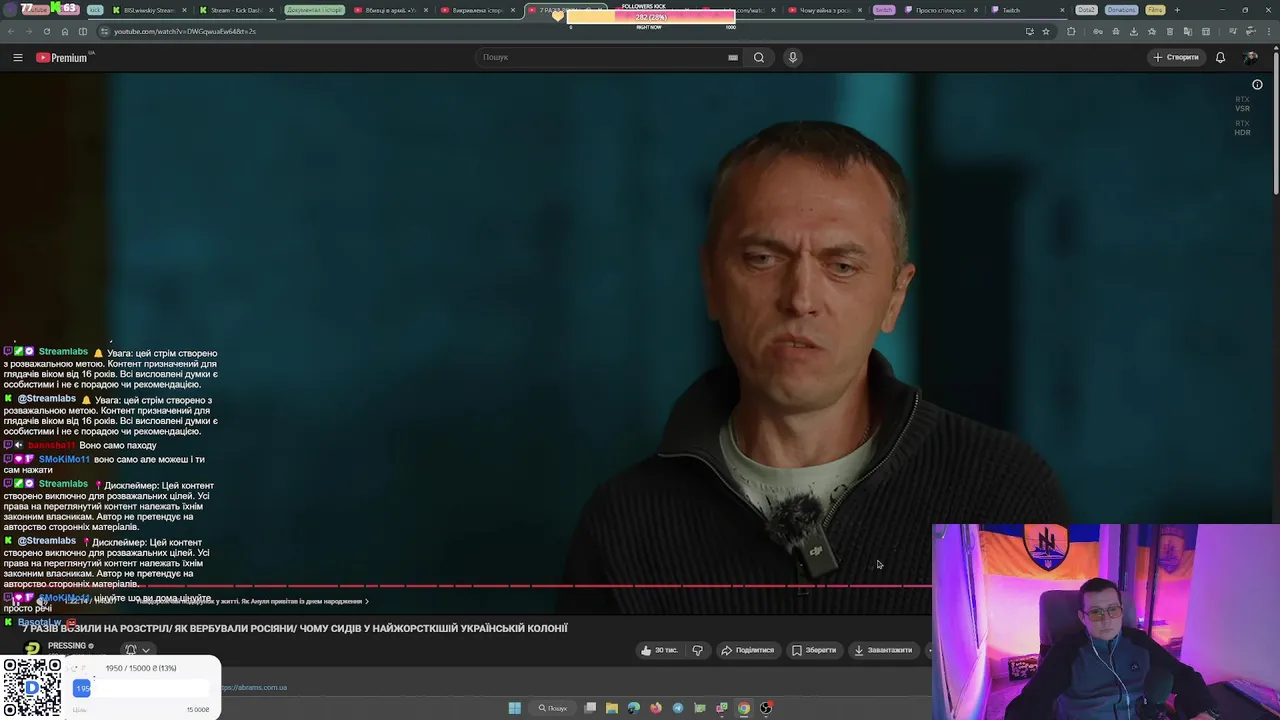Seek on the red video progress bar
Screen dimensions: 1280x720
(x=466, y=586)
